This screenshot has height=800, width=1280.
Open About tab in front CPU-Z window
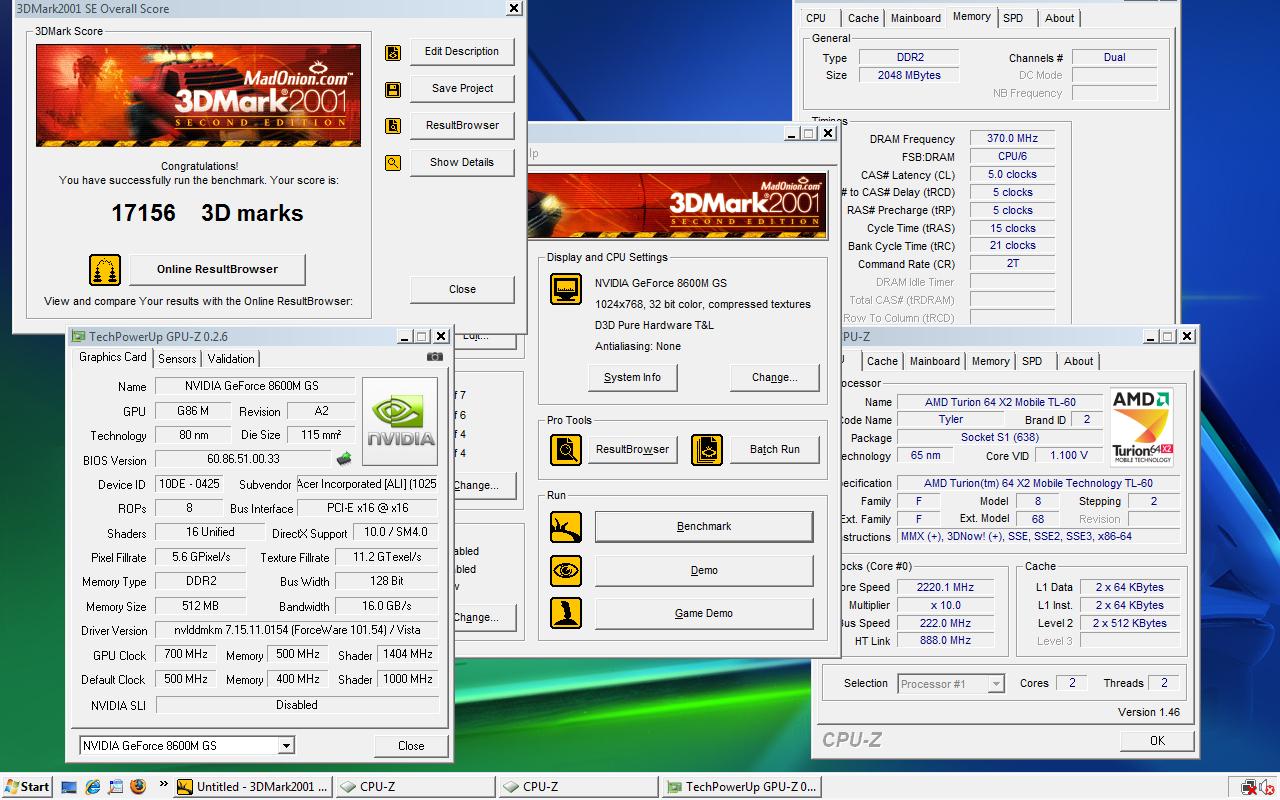coord(1078,362)
